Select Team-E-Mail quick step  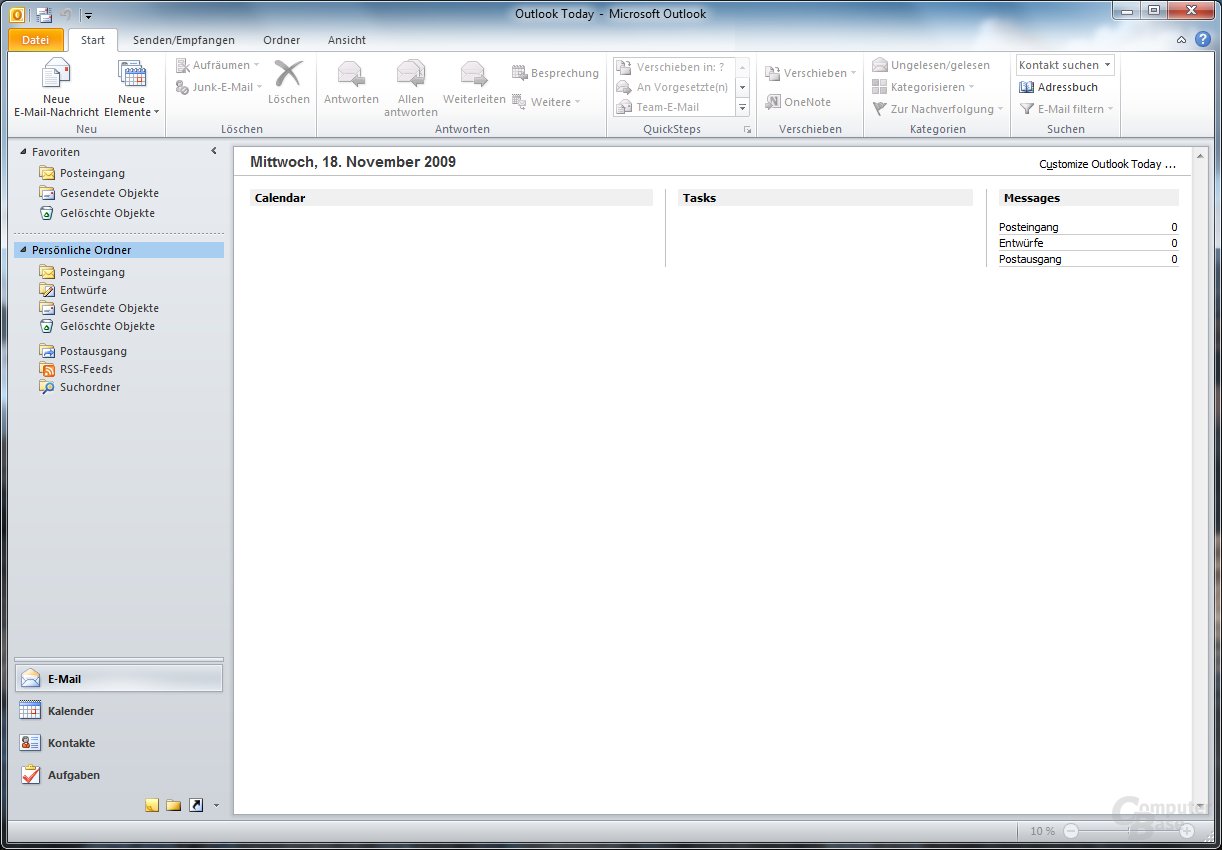click(675, 107)
